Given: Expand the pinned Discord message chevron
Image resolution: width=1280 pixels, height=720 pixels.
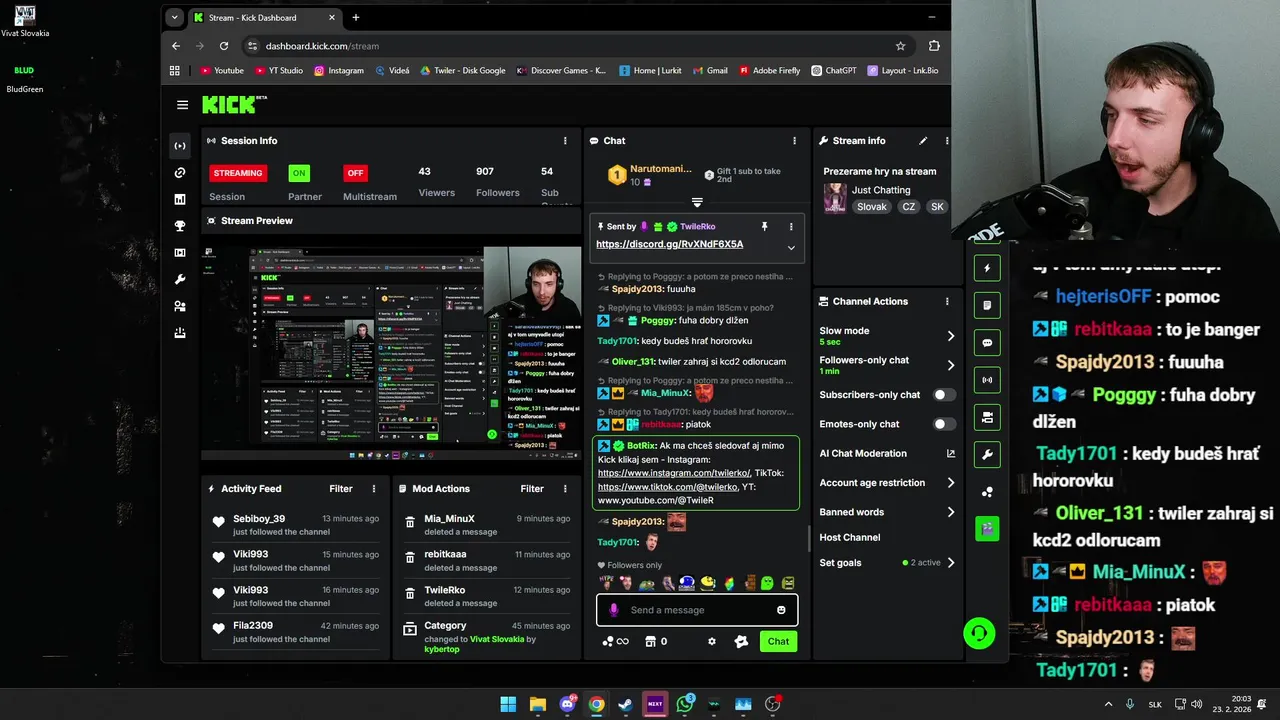Looking at the screenshot, I should click(x=791, y=248).
